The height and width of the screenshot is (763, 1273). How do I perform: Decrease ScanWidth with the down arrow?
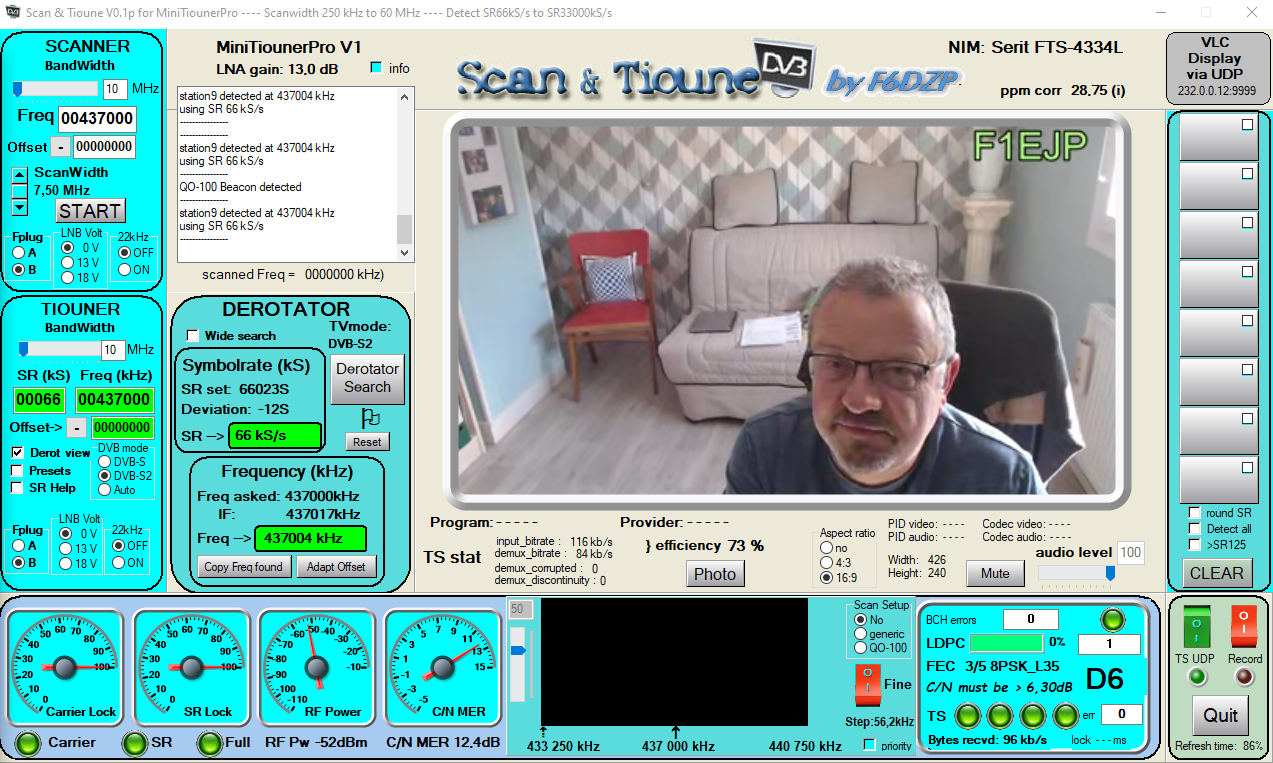coord(19,208)
